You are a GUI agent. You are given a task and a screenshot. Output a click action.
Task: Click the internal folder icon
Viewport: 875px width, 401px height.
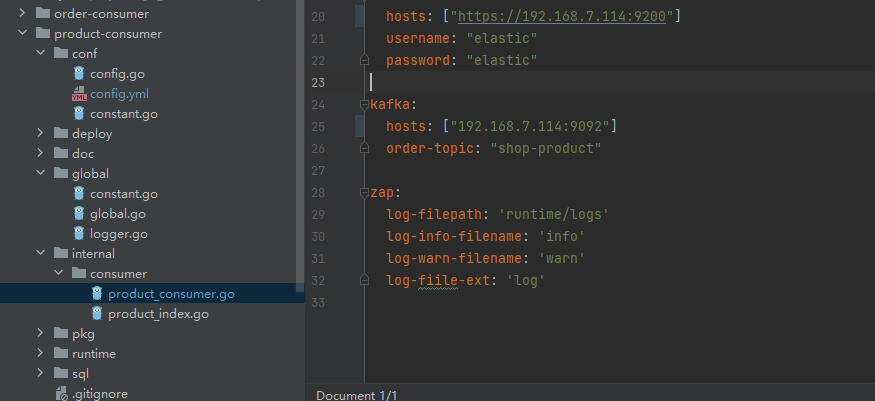61,254
